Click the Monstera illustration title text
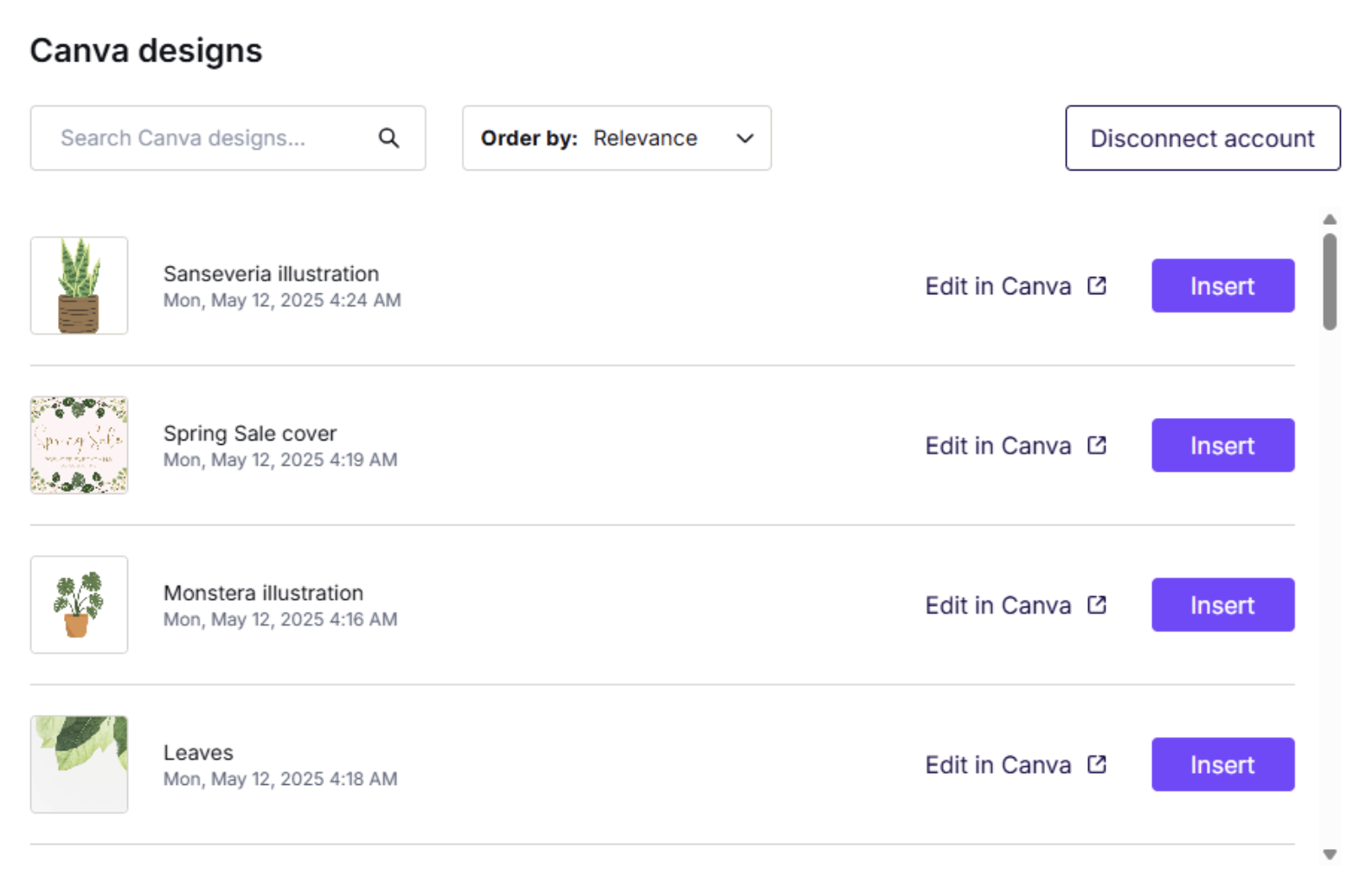 click(263, 593)
